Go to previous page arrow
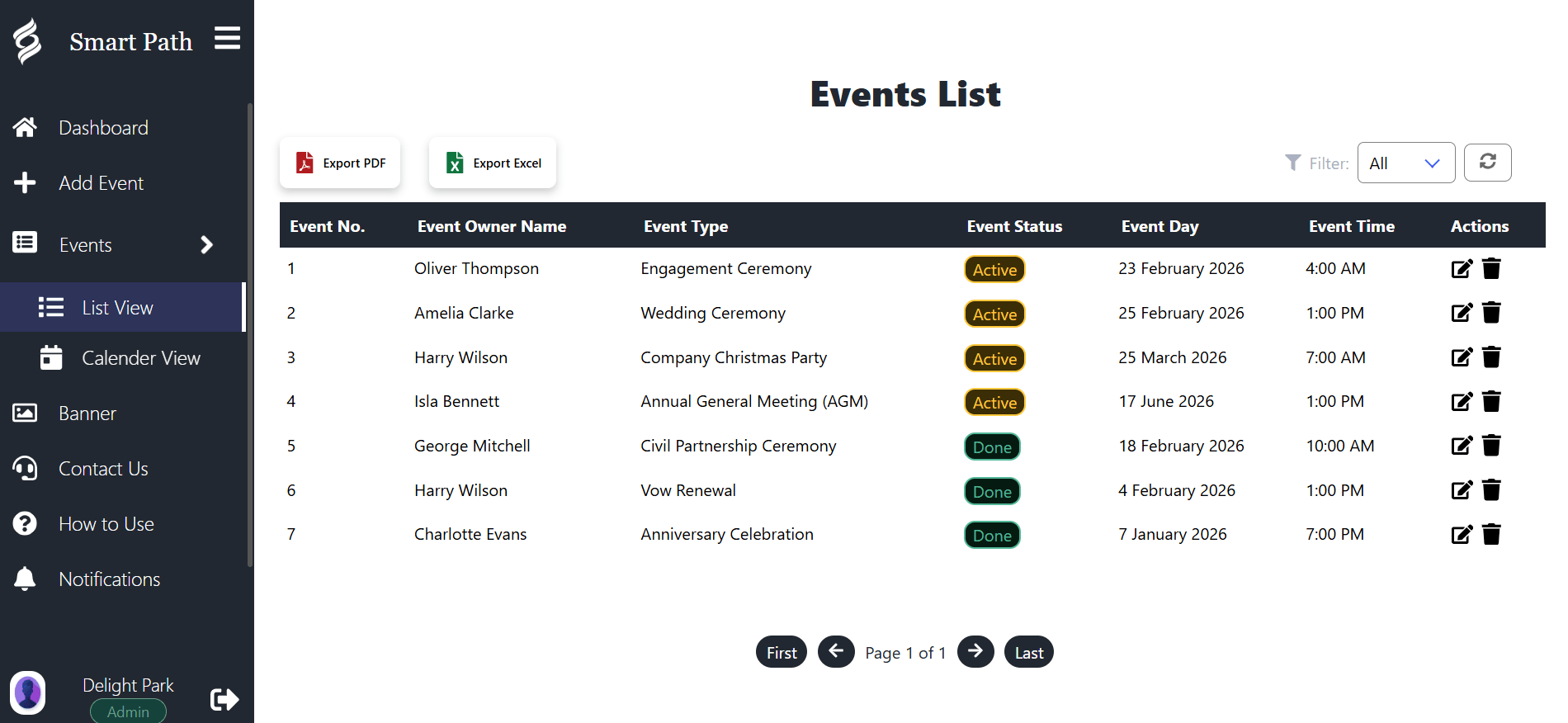 tap(836, 652)
